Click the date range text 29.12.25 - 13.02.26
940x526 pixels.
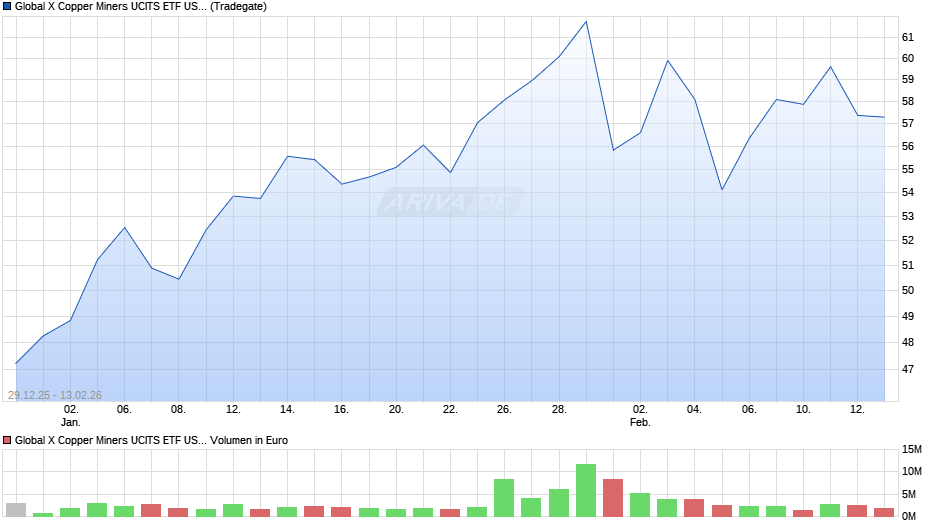(x=55, y=395)
